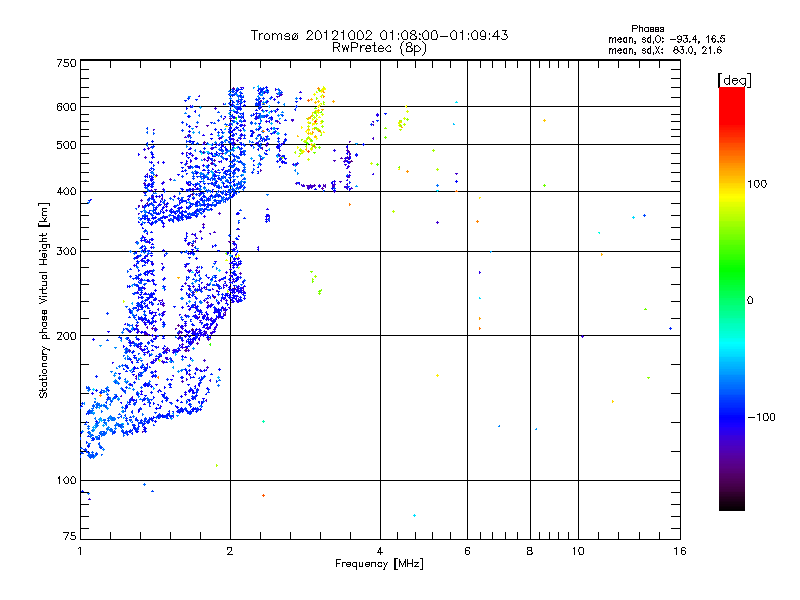Click the '400' y-axis tick label
This screenshot has height=600, width=800.
(66, 191)
